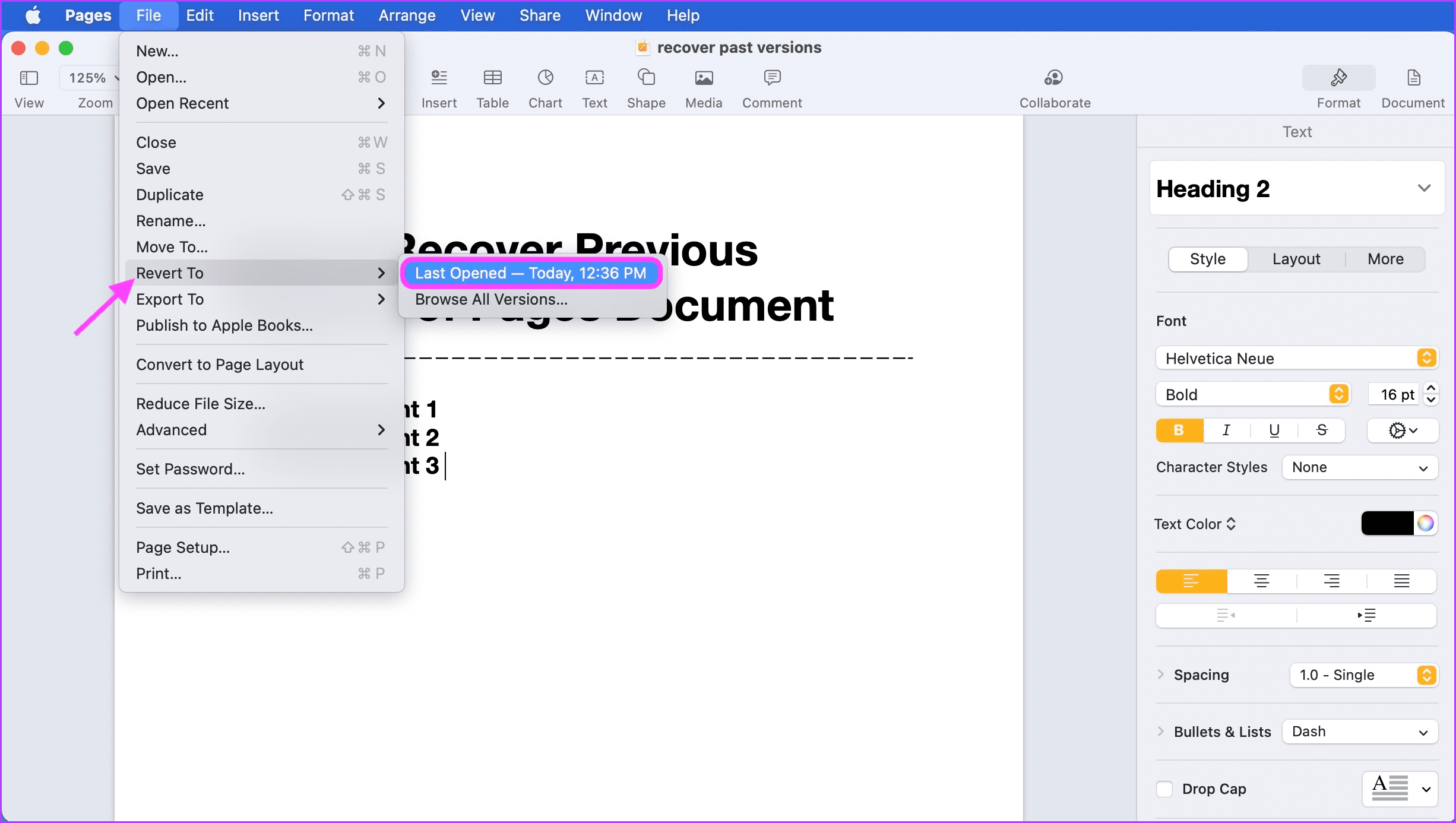Open the color wheel next to Text Color
1456x823 pixels.
(x=1425, y=523)
